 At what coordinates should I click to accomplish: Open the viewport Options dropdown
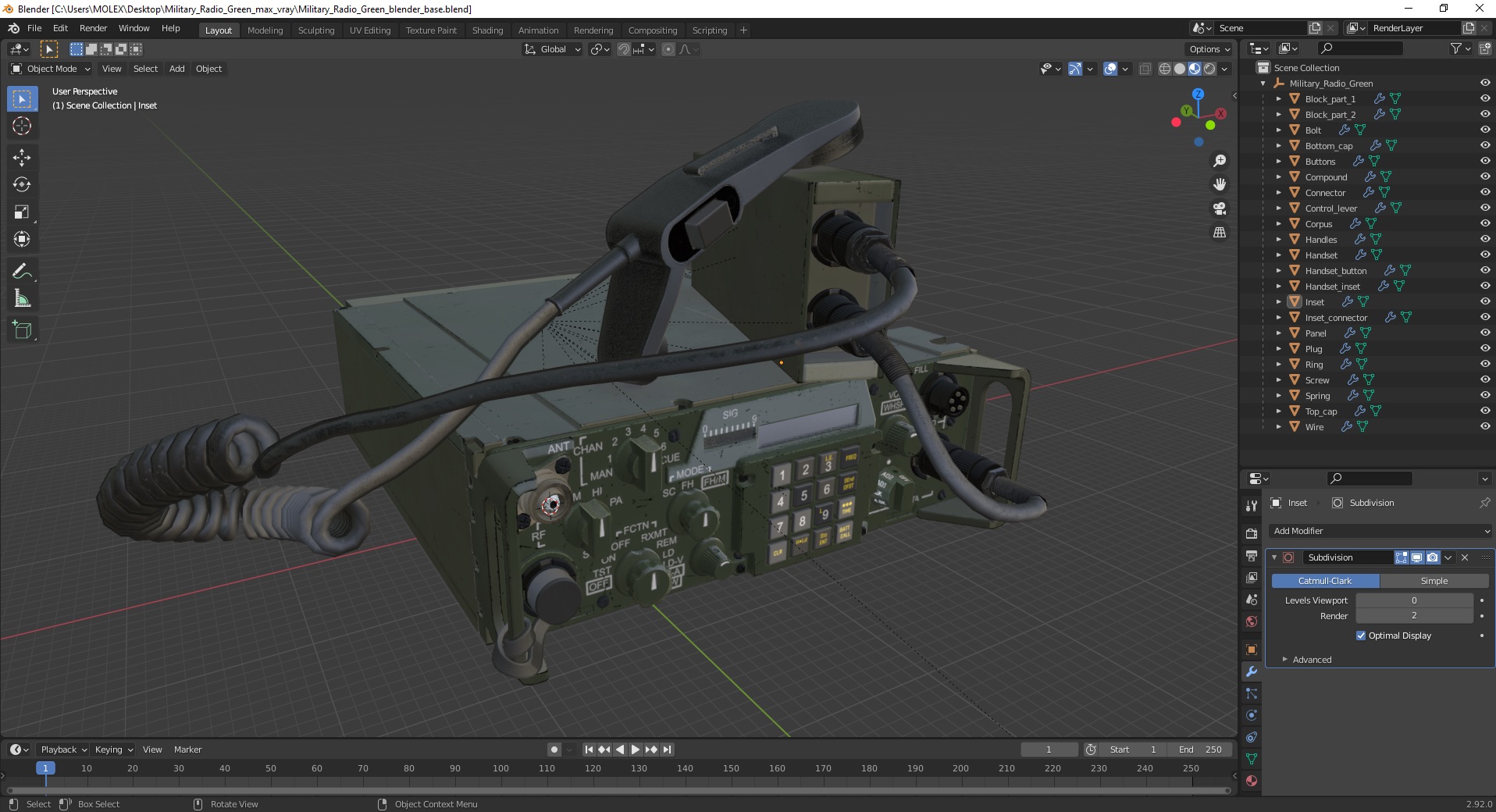[1209, 49]
